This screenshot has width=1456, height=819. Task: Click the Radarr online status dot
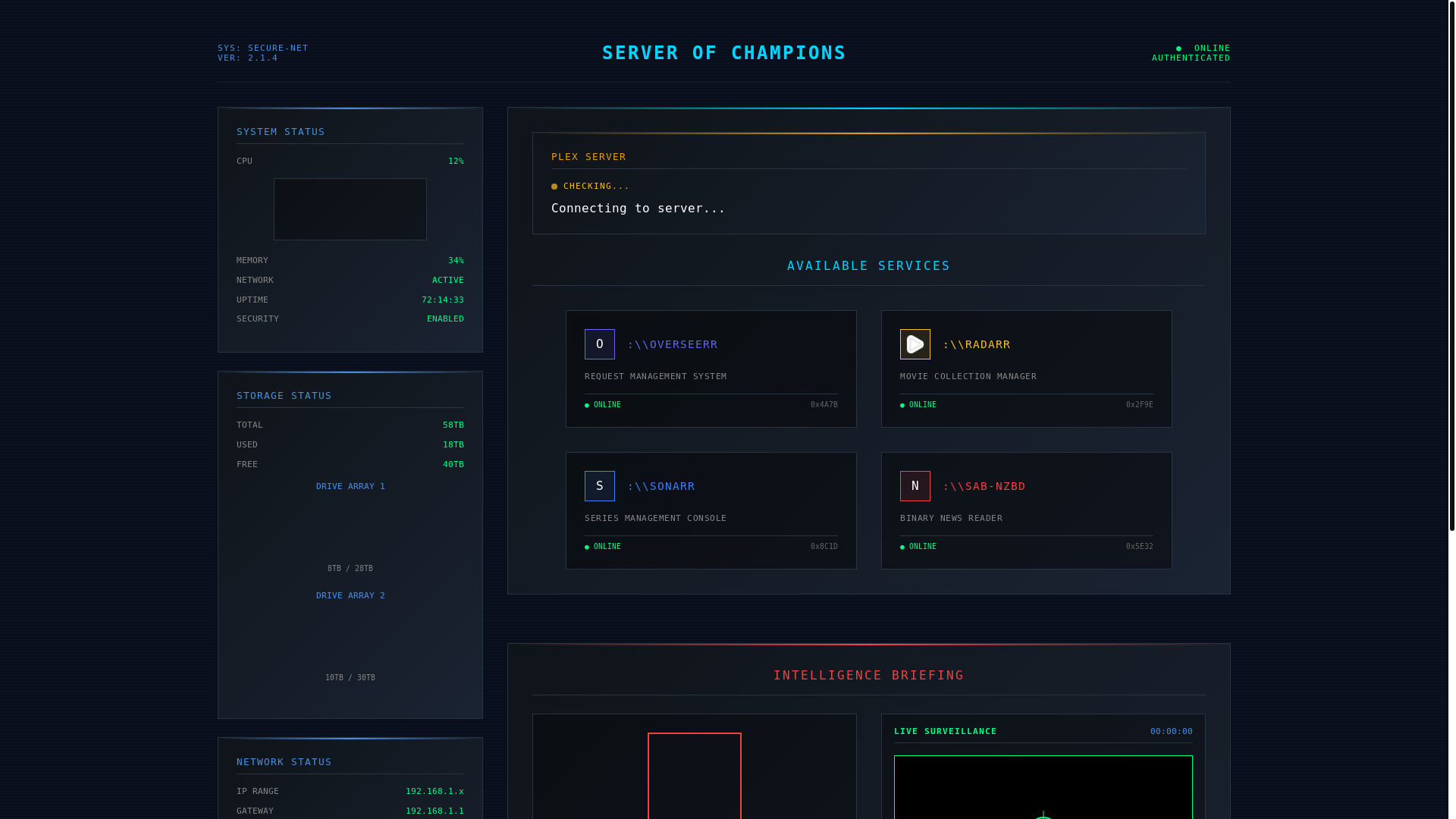(x=902, y=406)
